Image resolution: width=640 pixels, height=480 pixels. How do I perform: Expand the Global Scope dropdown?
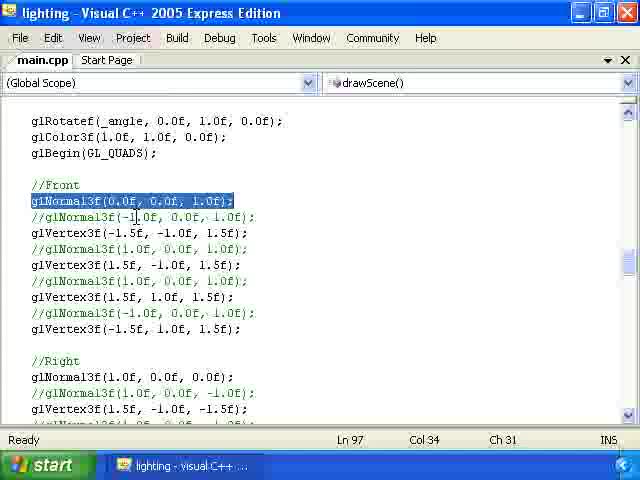tap(308, 83)
